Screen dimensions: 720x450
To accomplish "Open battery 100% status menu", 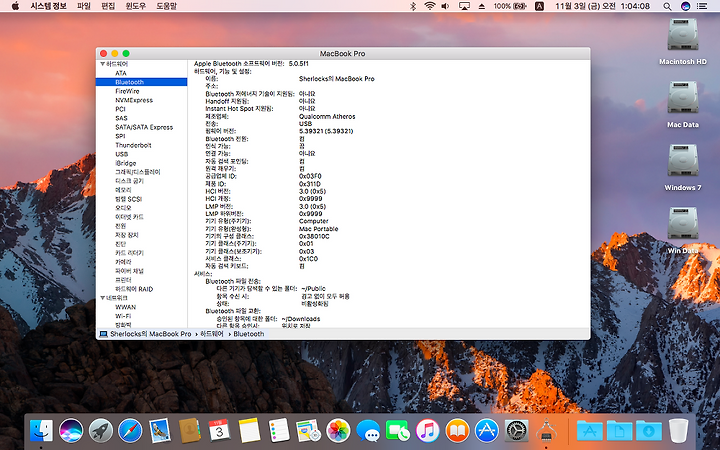I will [510, 6].
